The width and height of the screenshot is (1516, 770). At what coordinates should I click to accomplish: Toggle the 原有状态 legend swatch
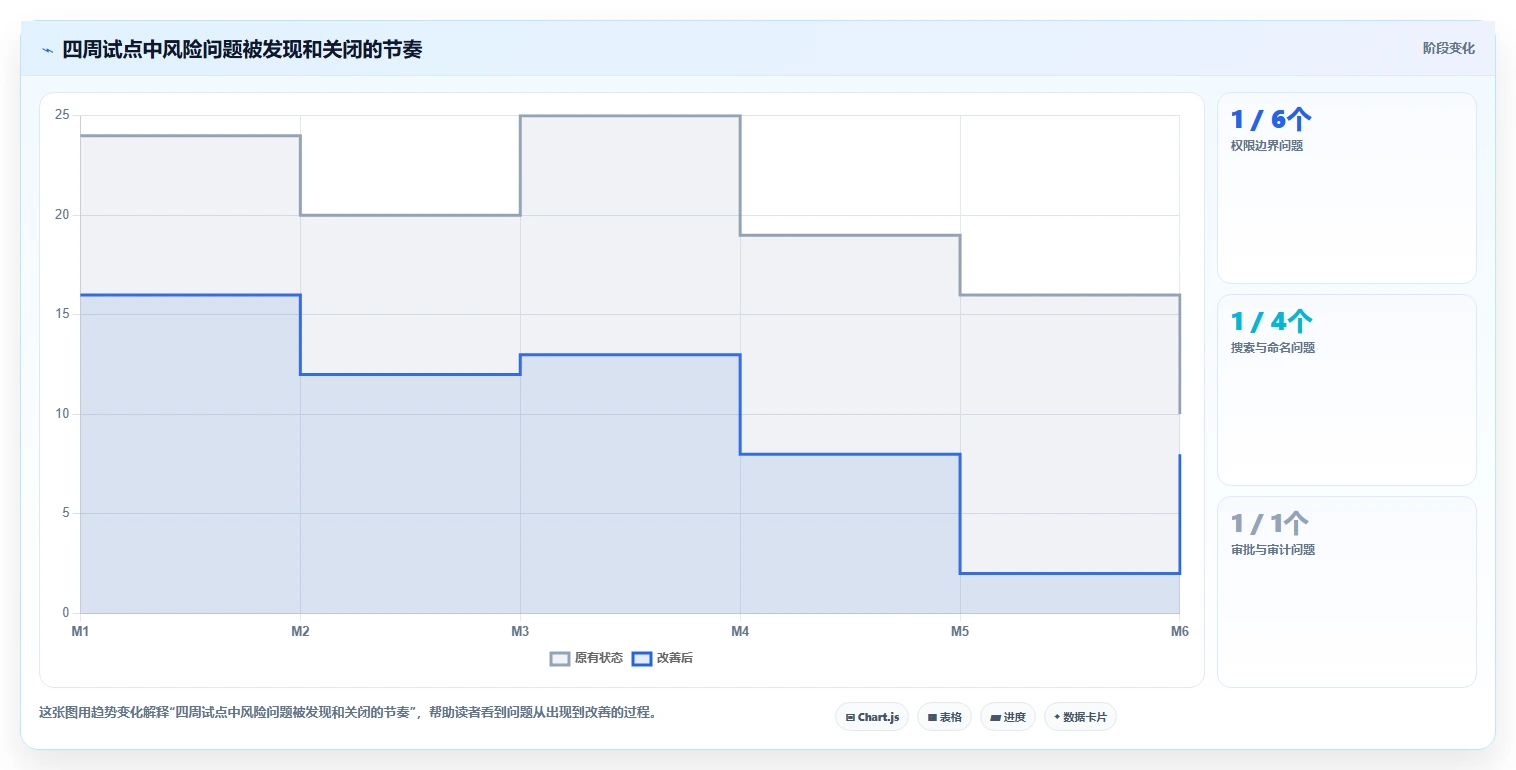[560, 658]
